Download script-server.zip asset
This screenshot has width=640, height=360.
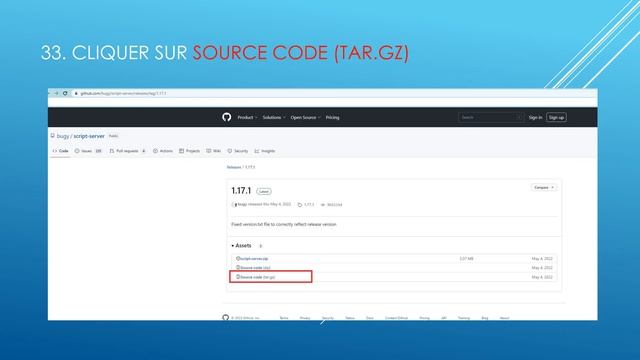(x=254, y=259)
